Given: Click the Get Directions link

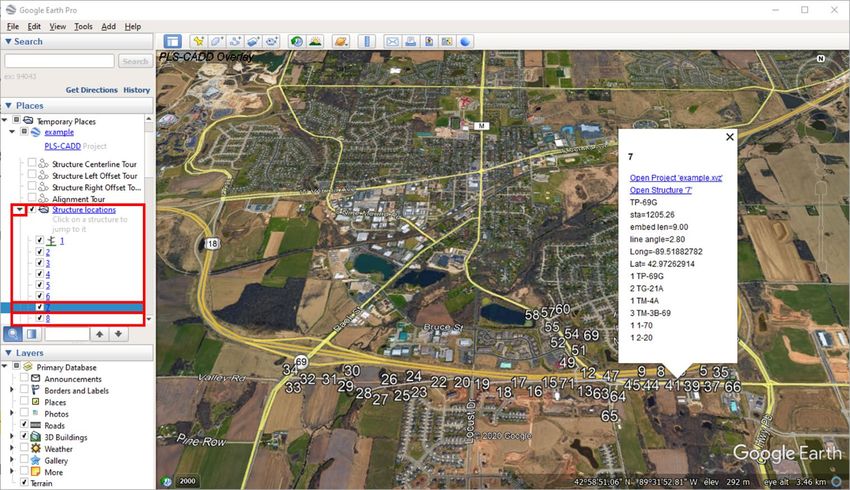Looking at the screenshot, I should (92, 90).
